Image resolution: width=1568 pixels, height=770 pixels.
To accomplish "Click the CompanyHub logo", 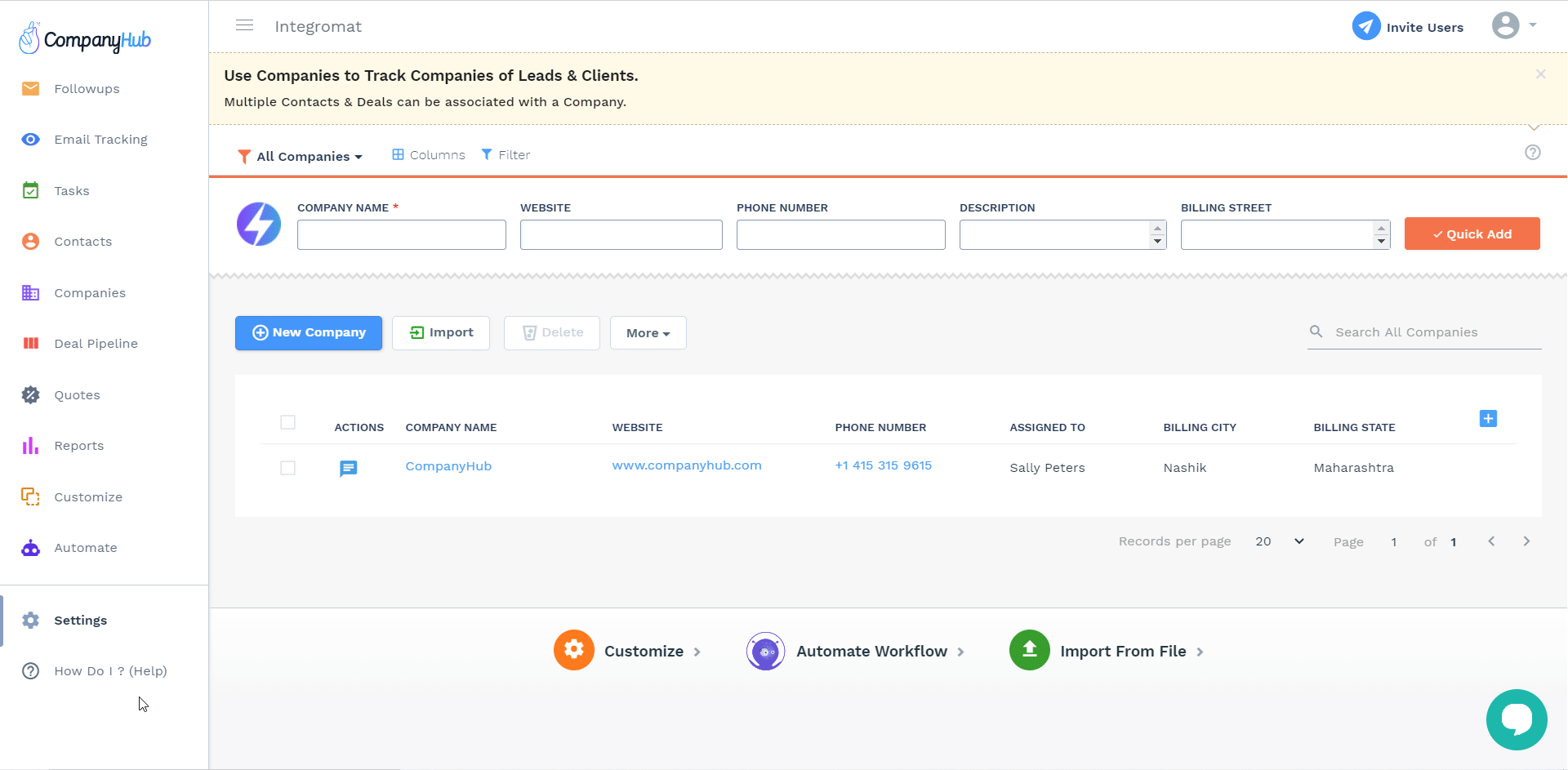I will [85, 38].
